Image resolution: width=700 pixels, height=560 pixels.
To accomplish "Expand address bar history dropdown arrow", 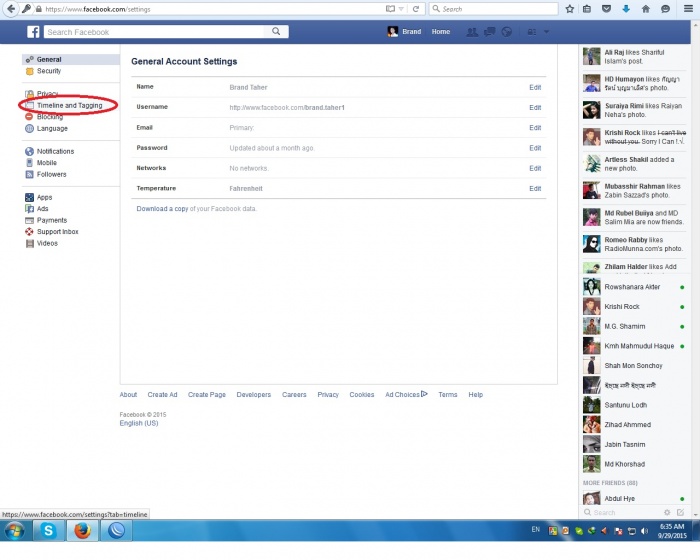I will (x=401, y=9).
